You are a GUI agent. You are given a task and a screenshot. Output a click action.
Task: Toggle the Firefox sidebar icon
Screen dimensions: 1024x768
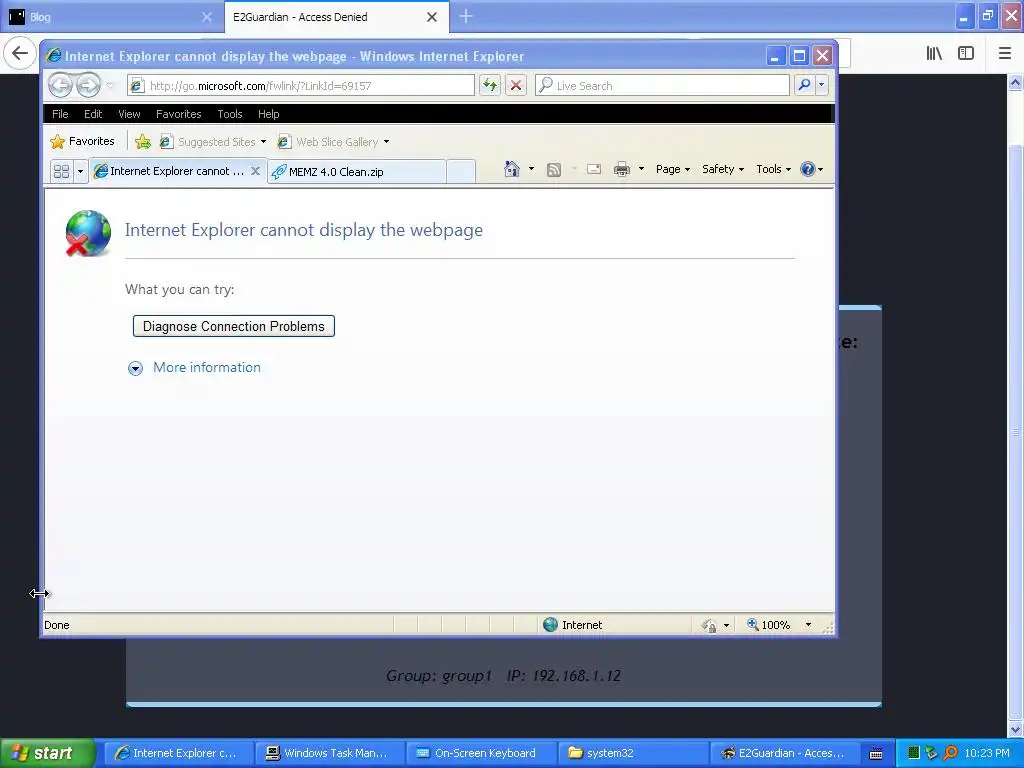(966, 54)
